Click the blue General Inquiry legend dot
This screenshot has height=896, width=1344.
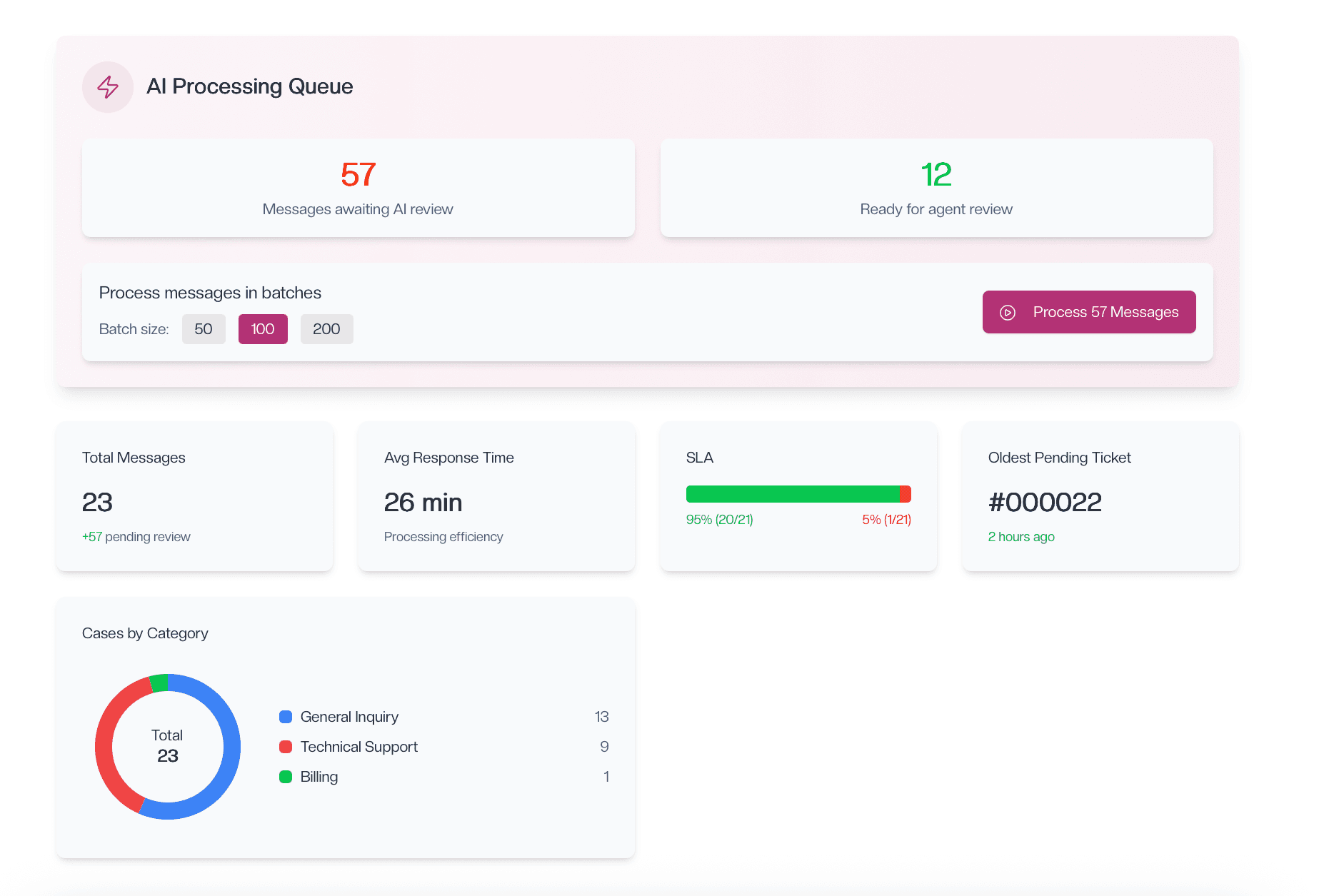[286, 716]
